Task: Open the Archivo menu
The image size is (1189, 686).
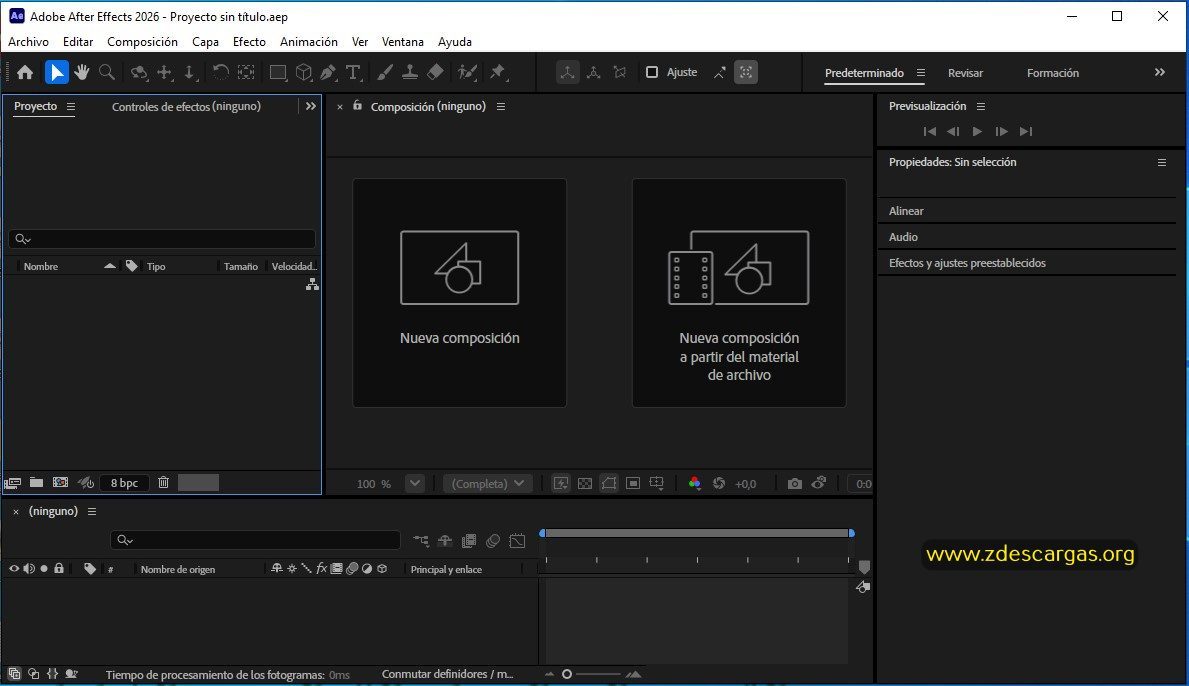Action: point(29,42)
